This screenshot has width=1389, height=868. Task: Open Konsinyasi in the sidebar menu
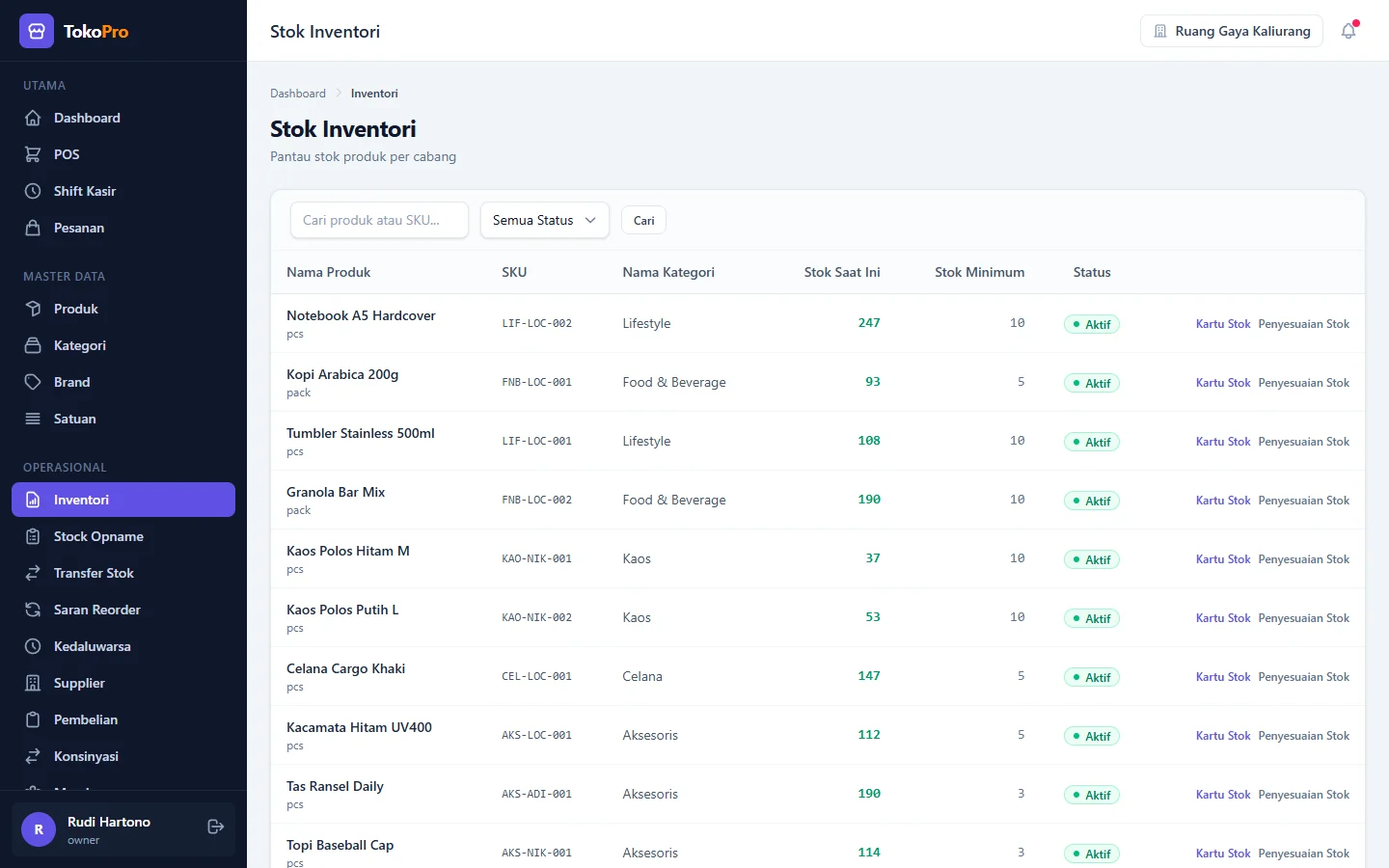123,756
